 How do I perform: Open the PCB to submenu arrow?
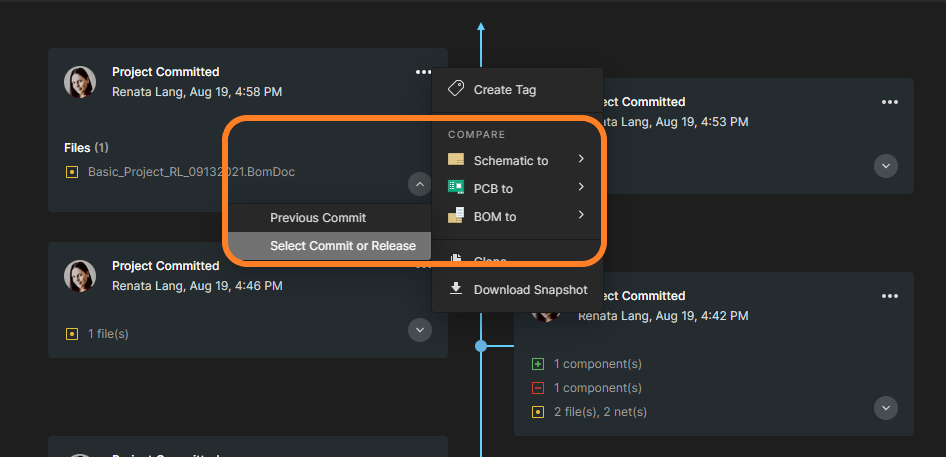coord(581,187)
